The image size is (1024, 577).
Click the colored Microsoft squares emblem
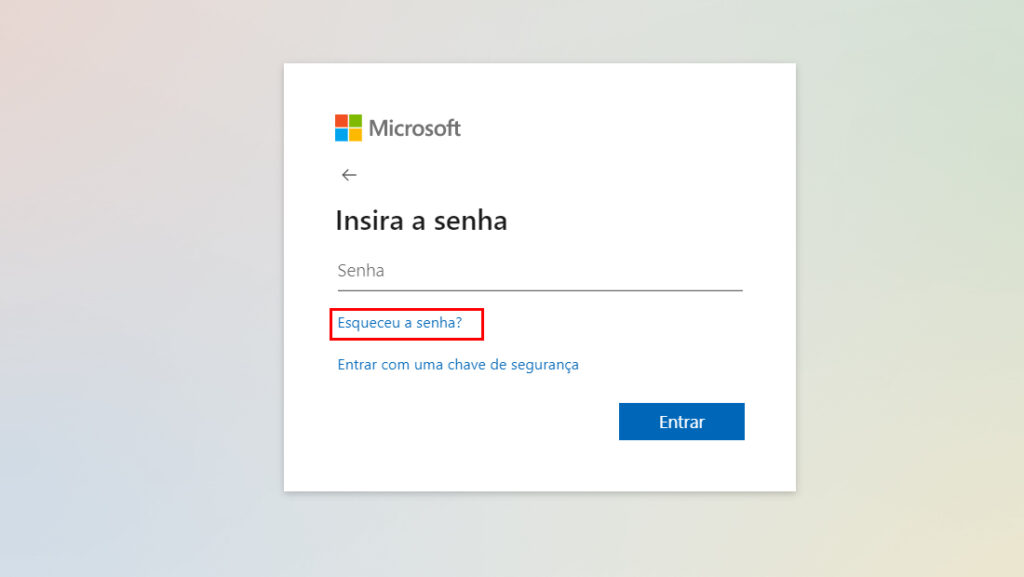click(346, 128)
